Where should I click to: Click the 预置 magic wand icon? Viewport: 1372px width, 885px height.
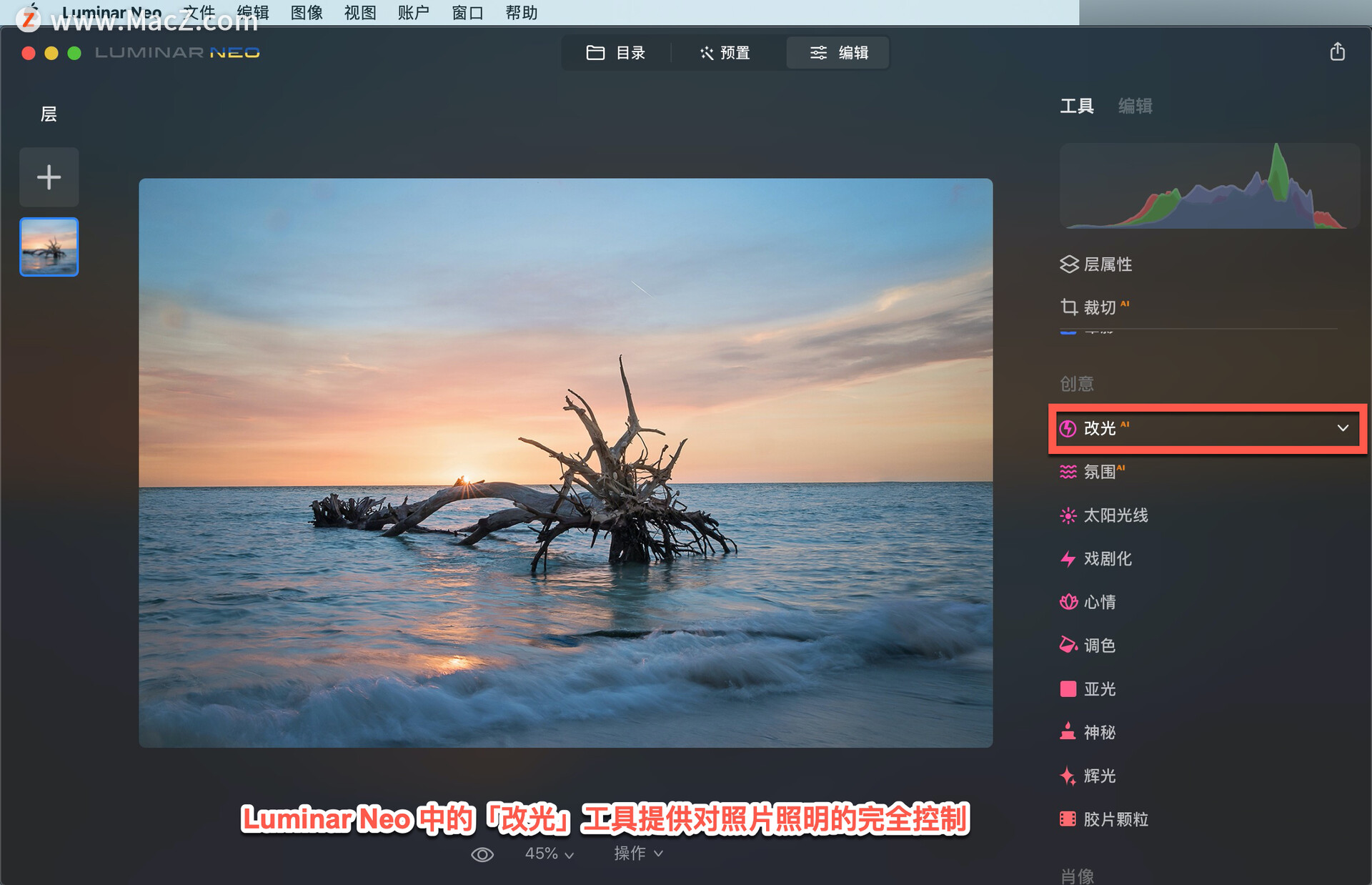coord(707,53)
